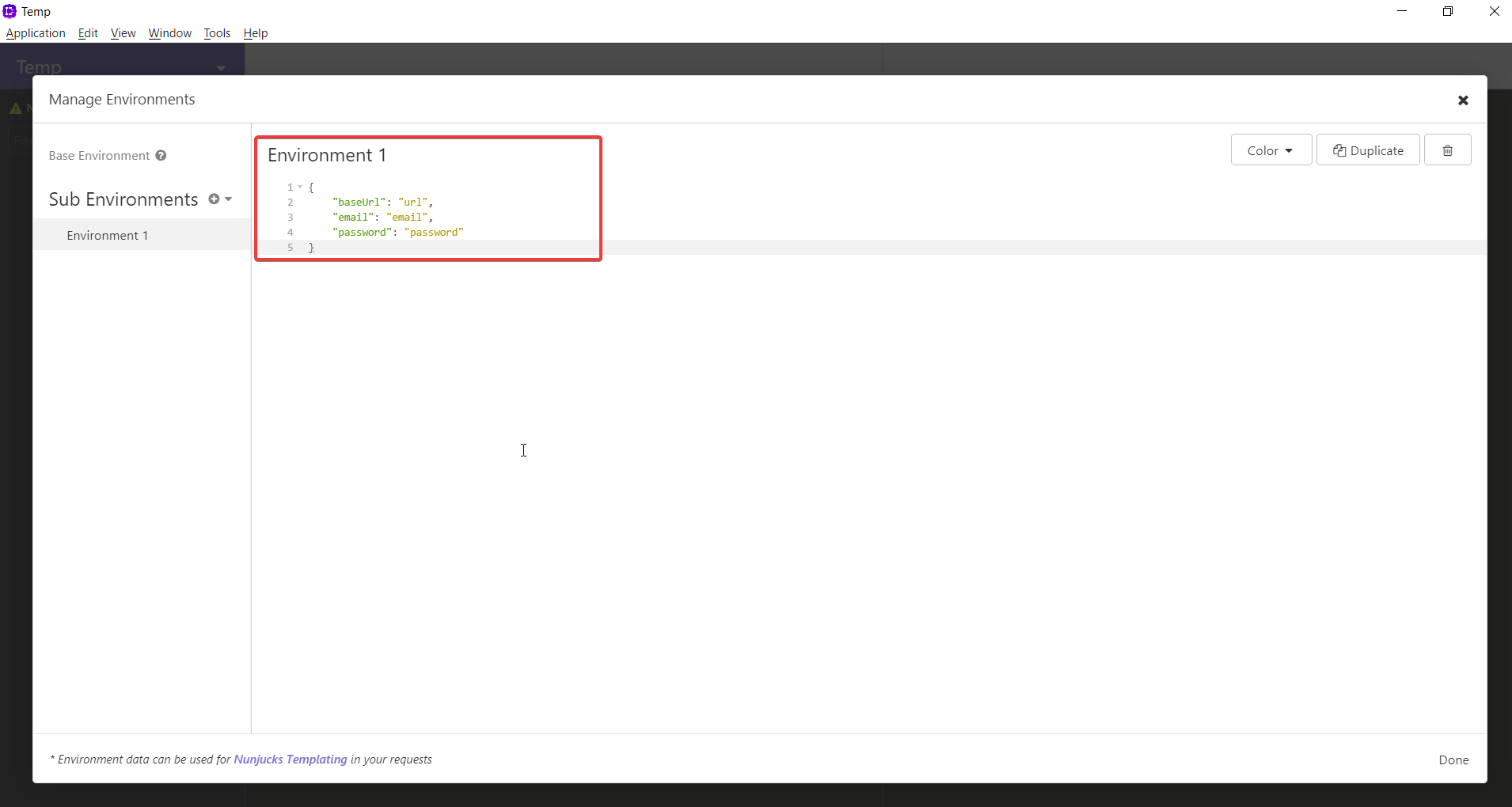The height and width of the screenshot is (807, 1512).
Task: Open the Nunjucks Templating link
Action: coord(291,760)
